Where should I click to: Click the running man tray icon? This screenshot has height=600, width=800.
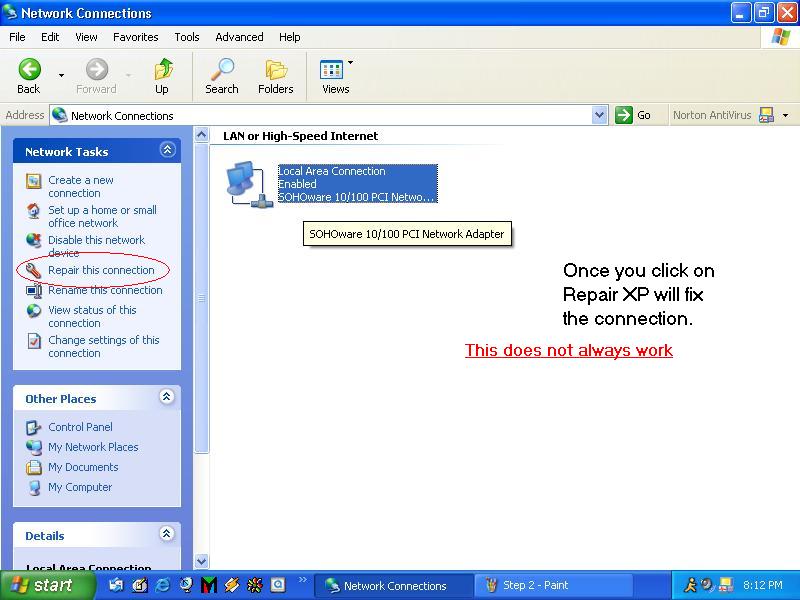pos(690,585)
